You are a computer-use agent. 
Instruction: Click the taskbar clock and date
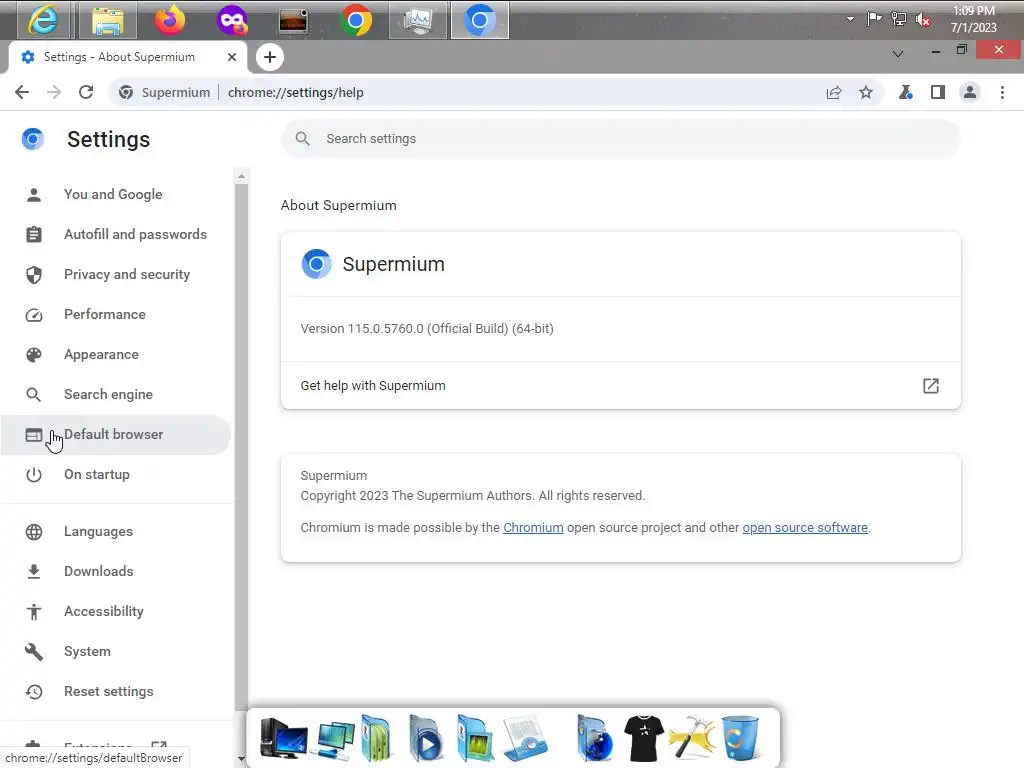point(974,19)
